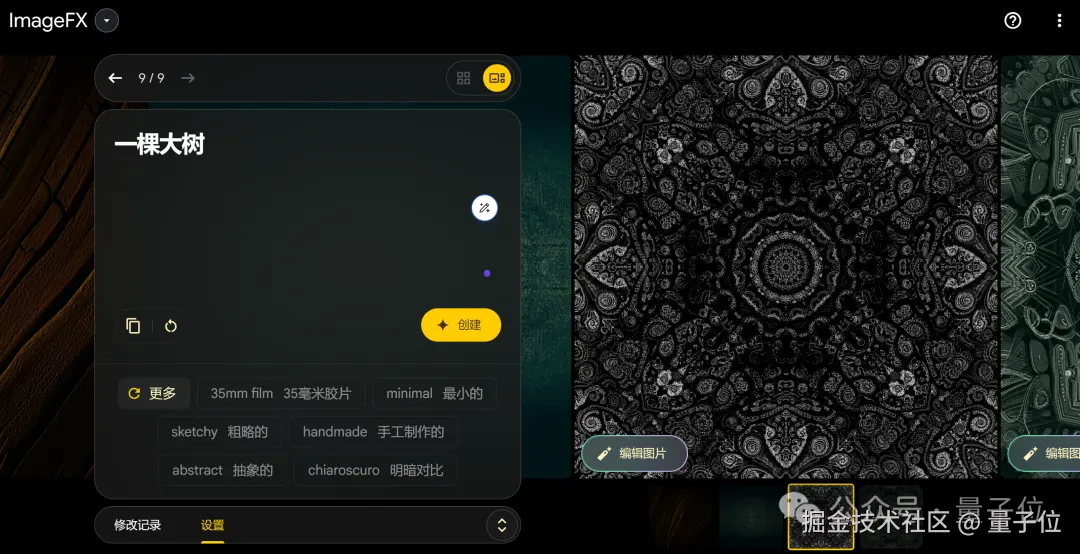
Task: Click the yellow 创建 create button
Action: point(461,325)
